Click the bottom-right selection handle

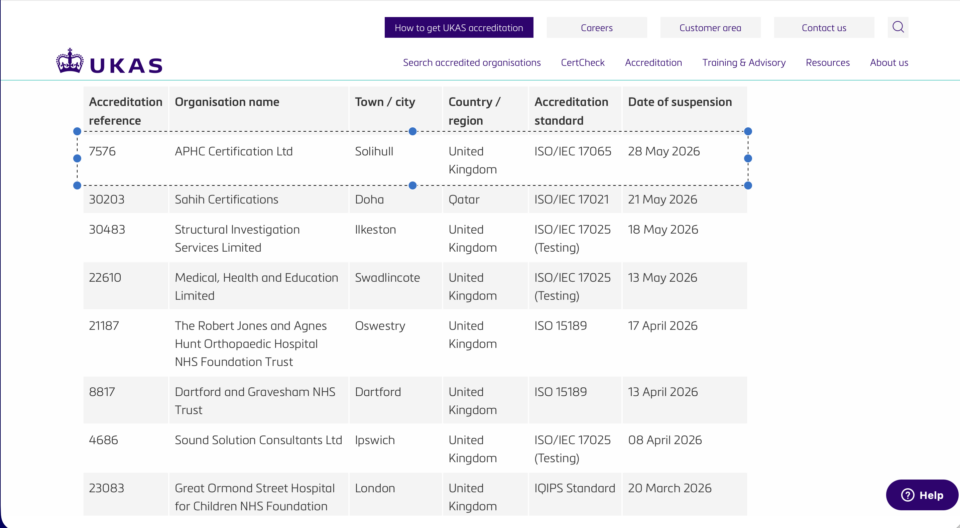[x=748, y=185]
